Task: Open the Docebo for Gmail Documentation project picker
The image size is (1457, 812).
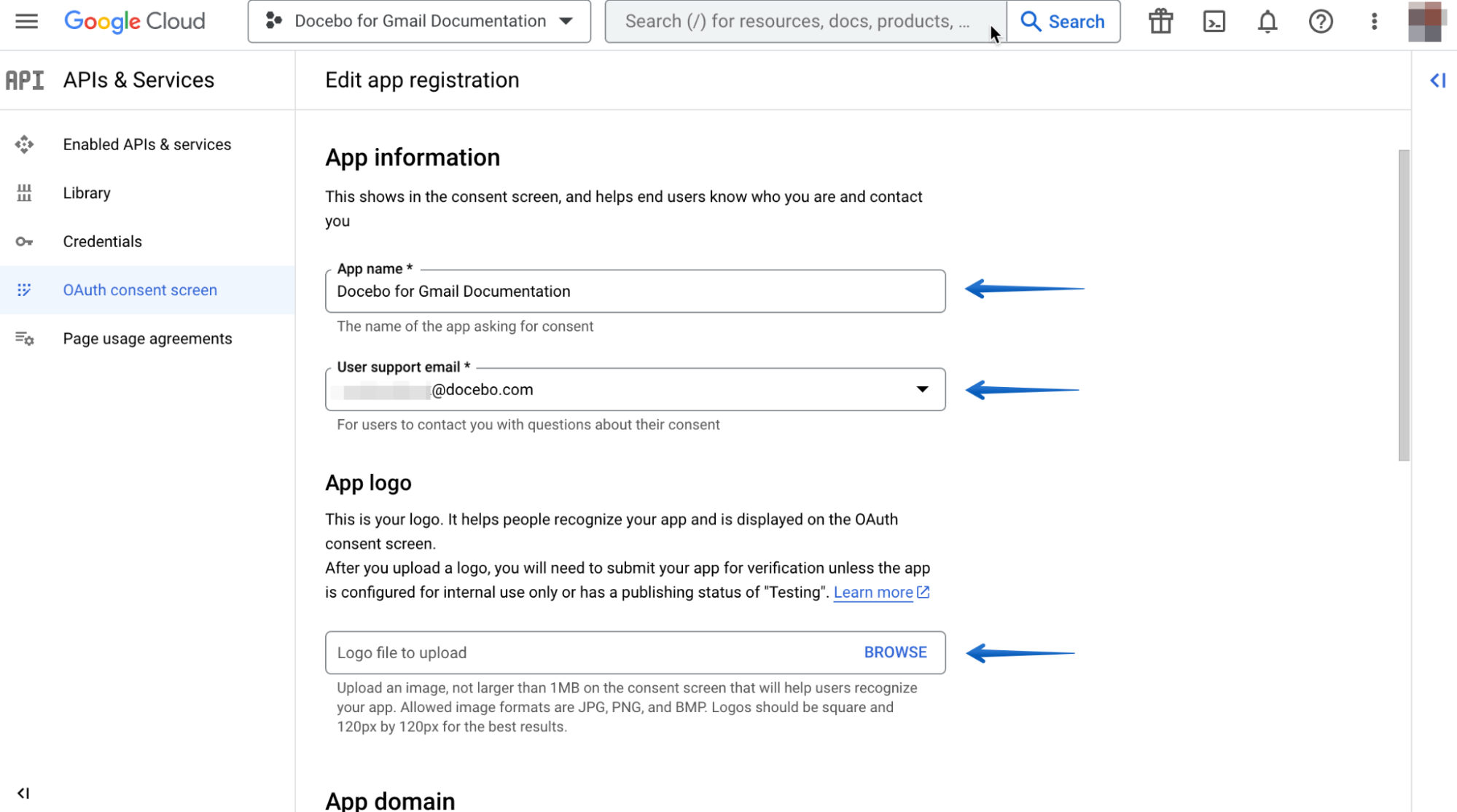Action: [x=419, y=21]
